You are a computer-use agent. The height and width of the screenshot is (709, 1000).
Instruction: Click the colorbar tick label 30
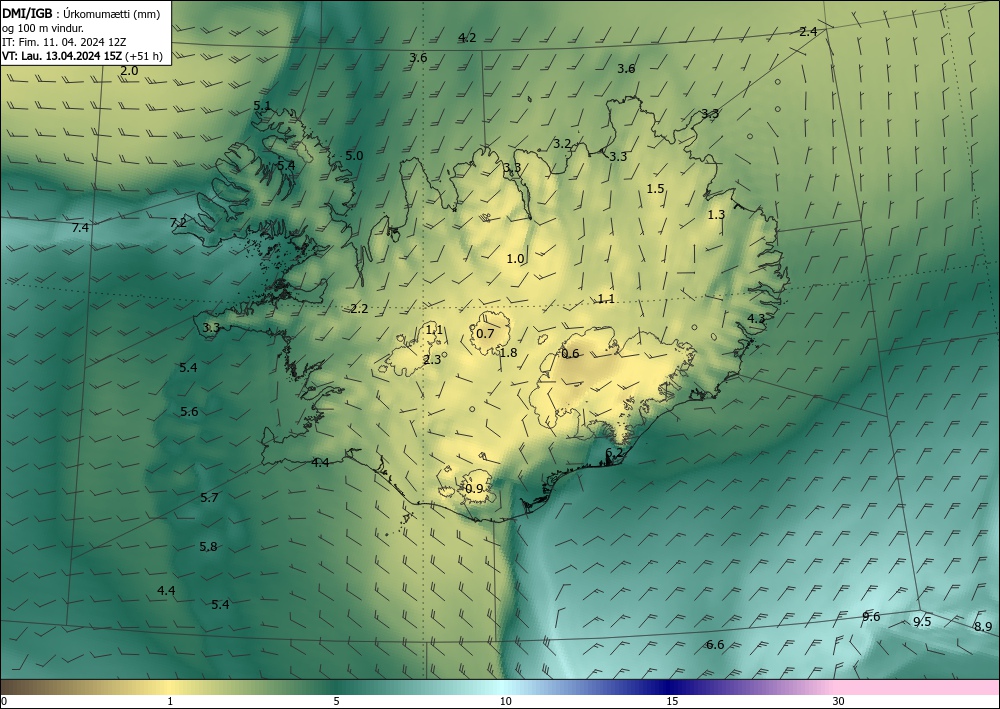[x=839, y=702]
